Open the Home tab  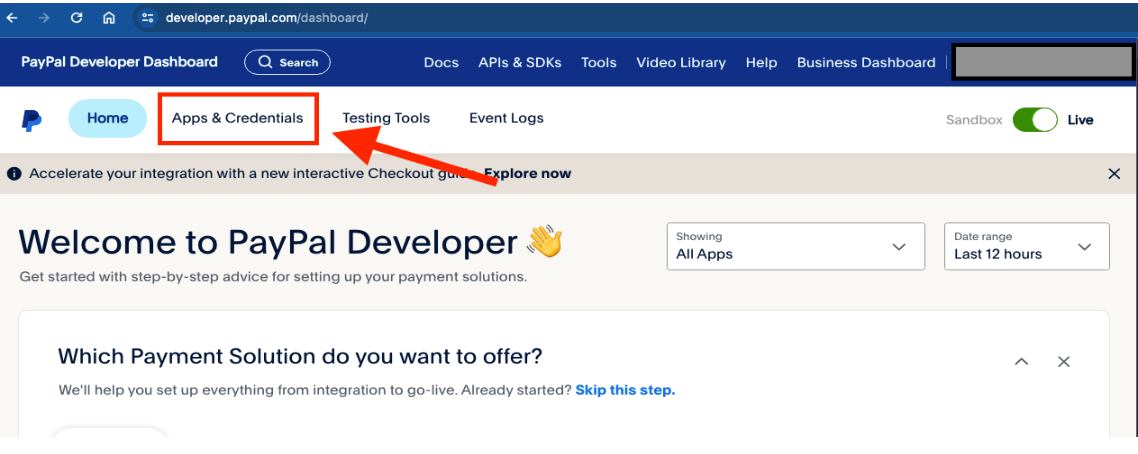pos(107,118)
